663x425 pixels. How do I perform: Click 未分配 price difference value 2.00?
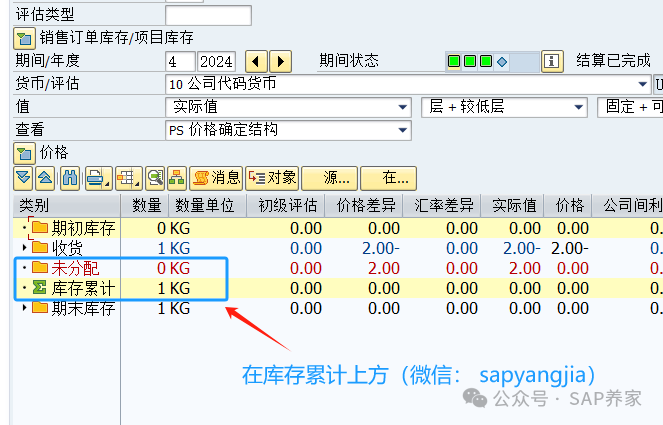click(384, 268)
